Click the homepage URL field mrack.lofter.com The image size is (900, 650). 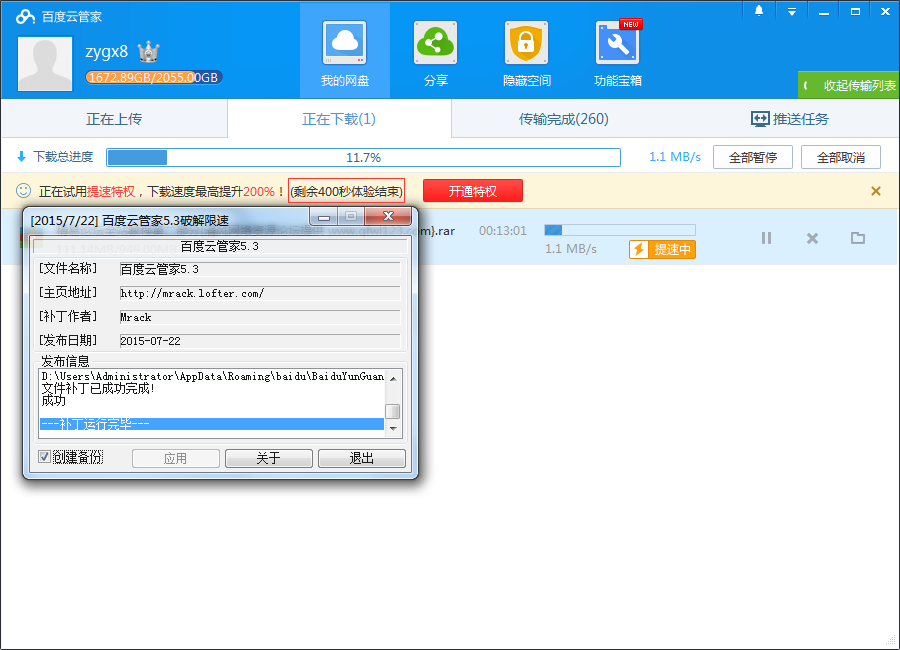coord(259,293)
